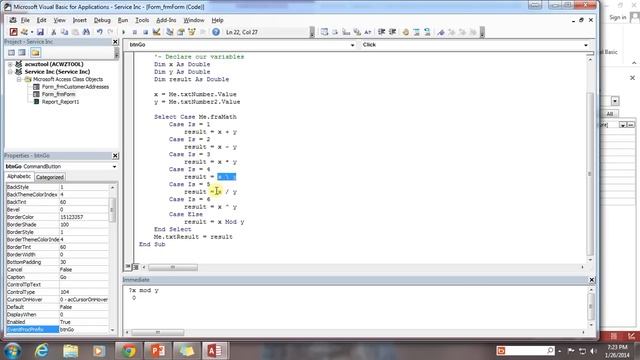Open the btnGo object dropdown
The image size is (640, 360).
pos(353,45)
